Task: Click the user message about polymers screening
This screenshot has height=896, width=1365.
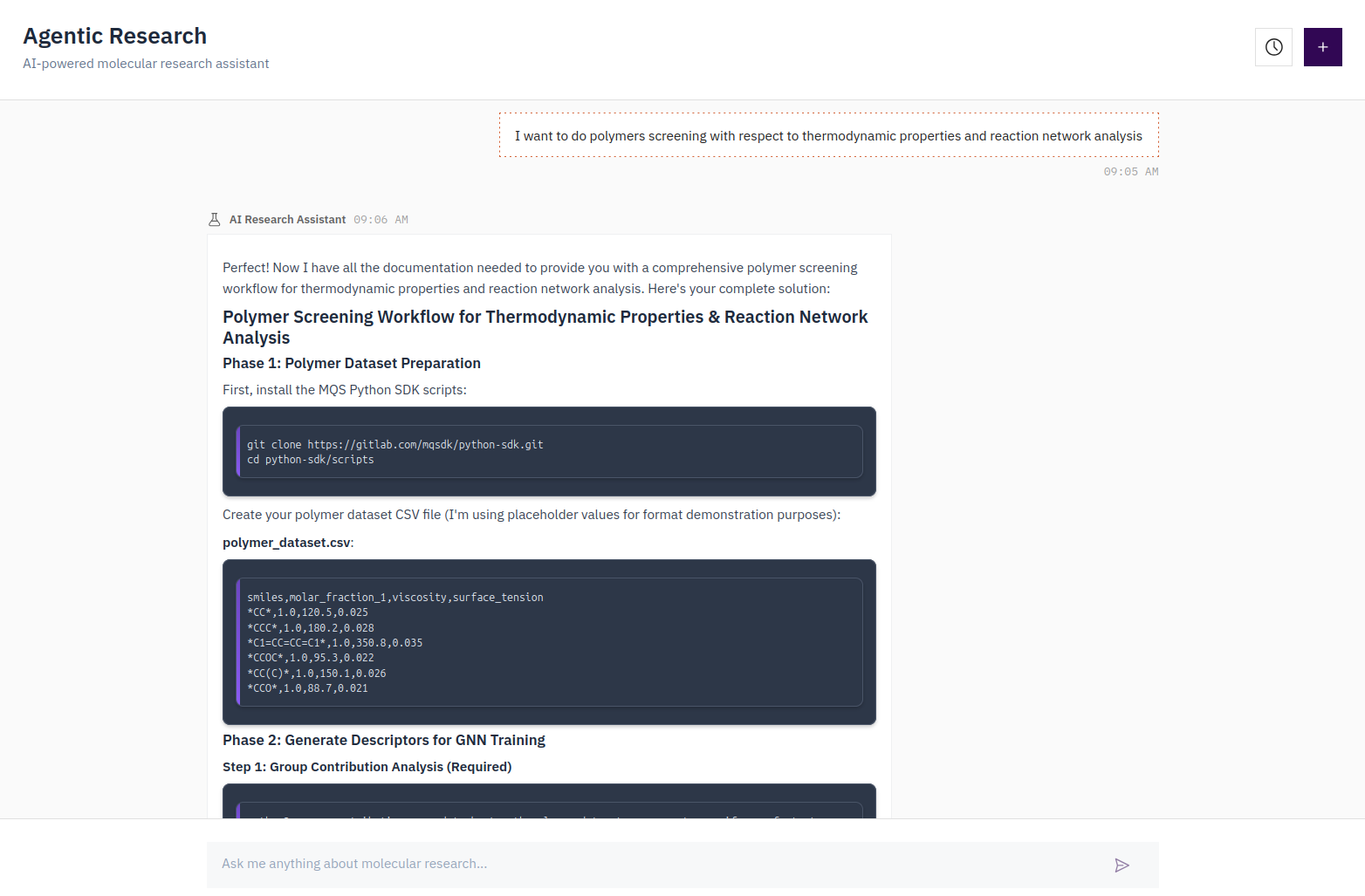Action: (x=828, y=135)
